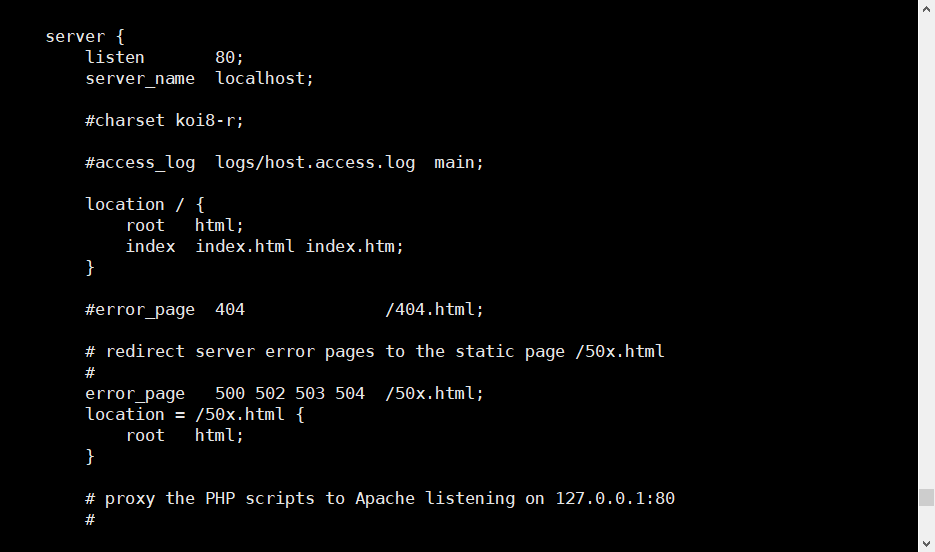This screenshot has height=552, width=935.
Task: Click the 'location / {' line
Action: click(145, 204)
